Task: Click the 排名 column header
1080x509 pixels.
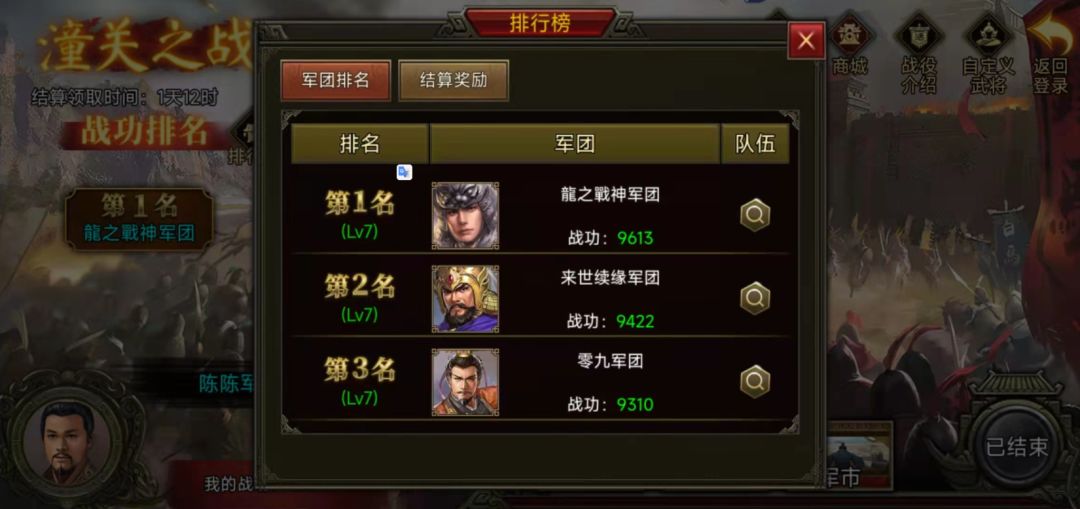Action: (360, 143)
